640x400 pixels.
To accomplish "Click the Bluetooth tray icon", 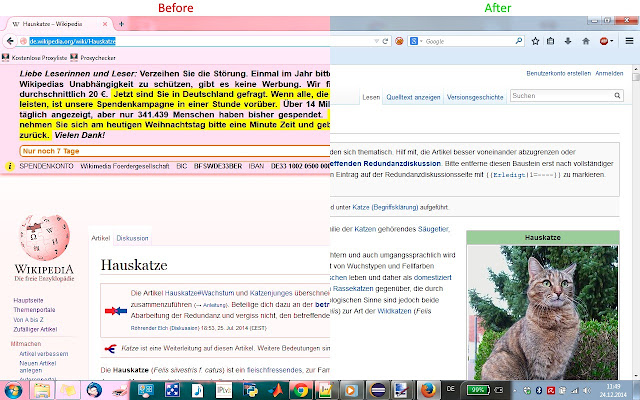I will coord(538,391).
